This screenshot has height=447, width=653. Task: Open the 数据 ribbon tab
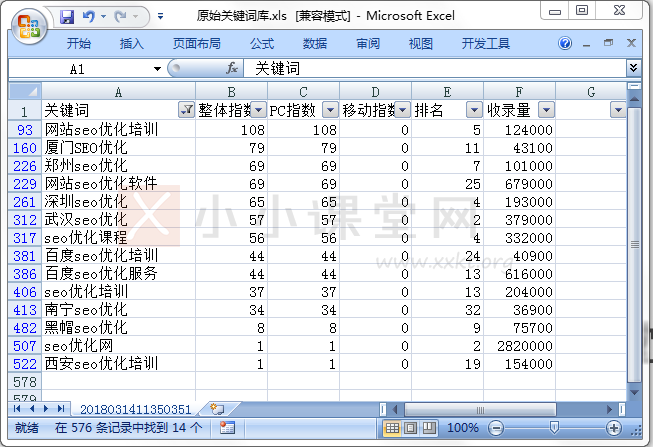tap(315, 43)
